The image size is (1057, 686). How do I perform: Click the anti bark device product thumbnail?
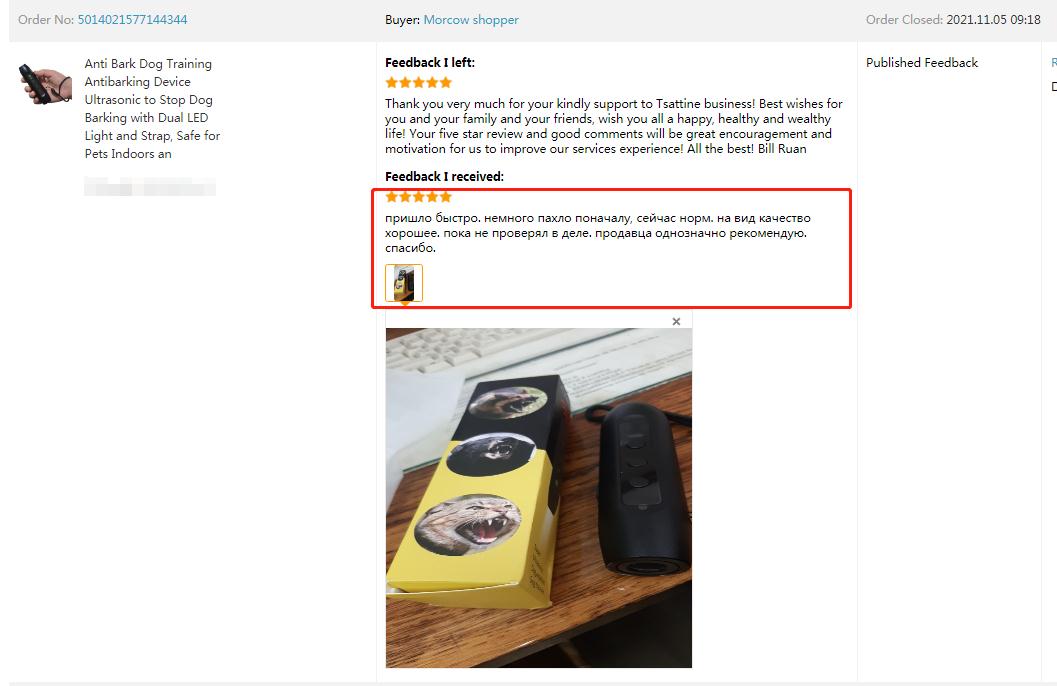click(x=46, y=84)
